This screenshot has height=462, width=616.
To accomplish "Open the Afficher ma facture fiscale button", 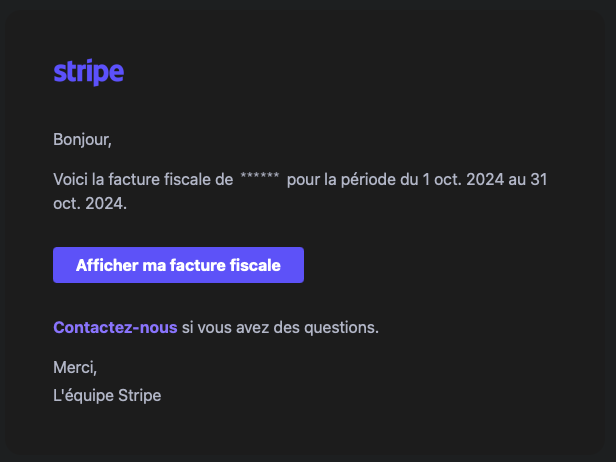I will [x=178, y=265].
